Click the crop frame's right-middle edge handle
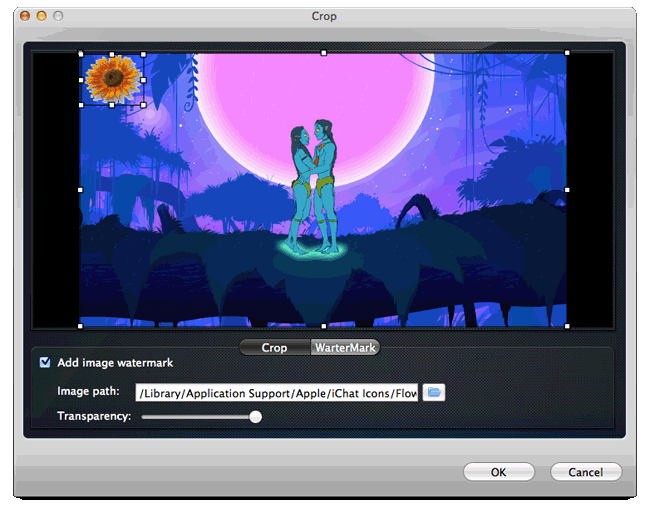The image size is (650, 517). (567, 190)
